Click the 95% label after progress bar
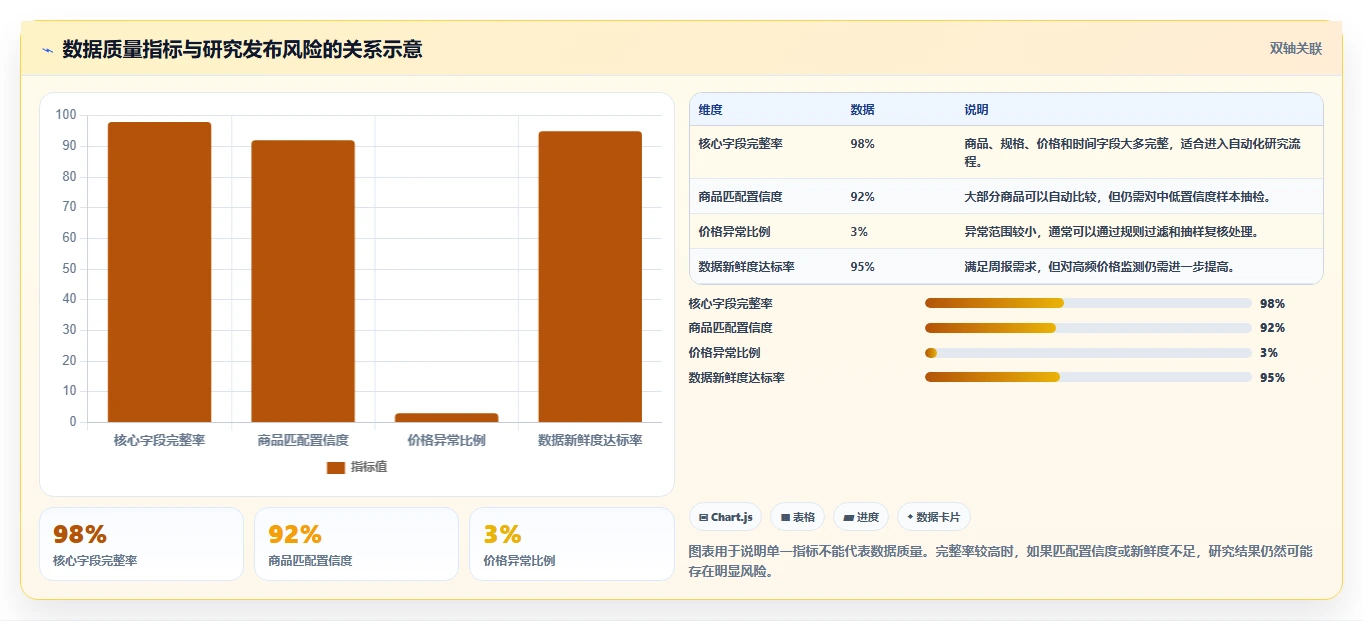 pos(1273,378)
